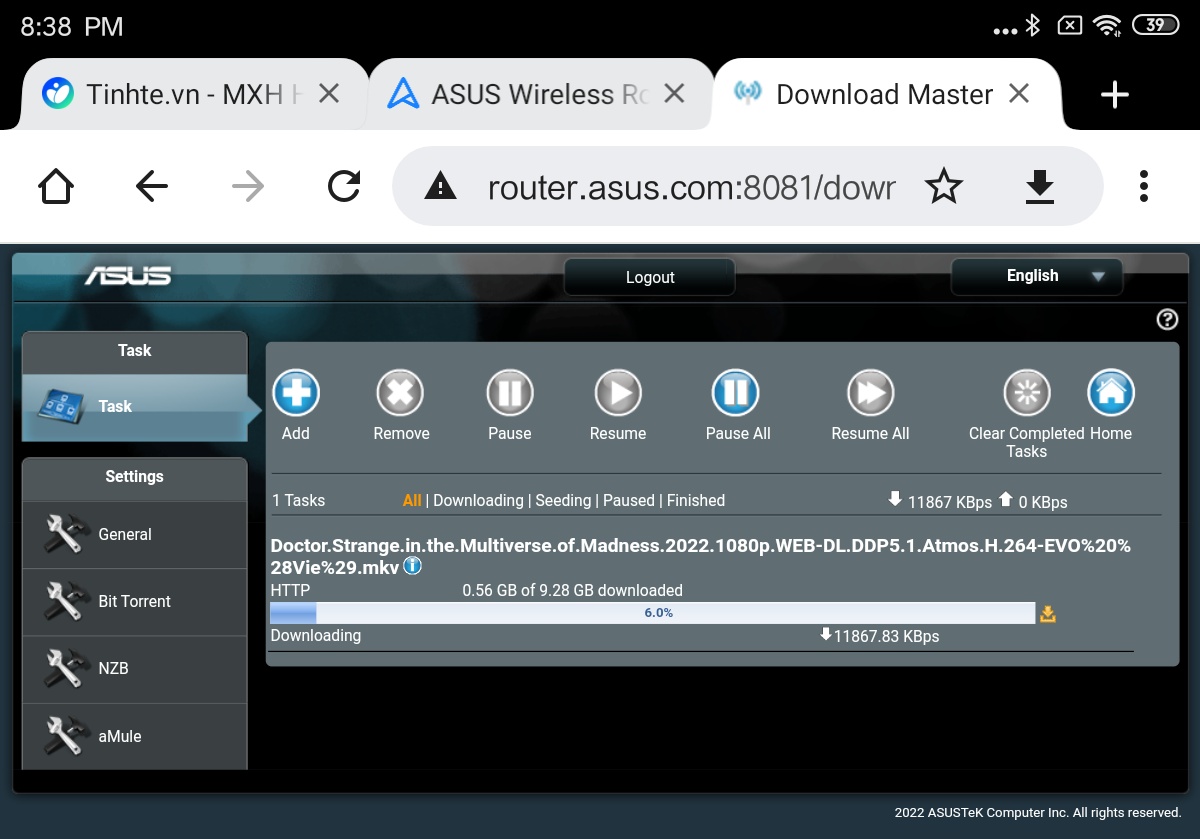Image resolution: width=1200 pixels, height=839 pixels.
Task: Resume the selected download task
Action: point(618,393)
